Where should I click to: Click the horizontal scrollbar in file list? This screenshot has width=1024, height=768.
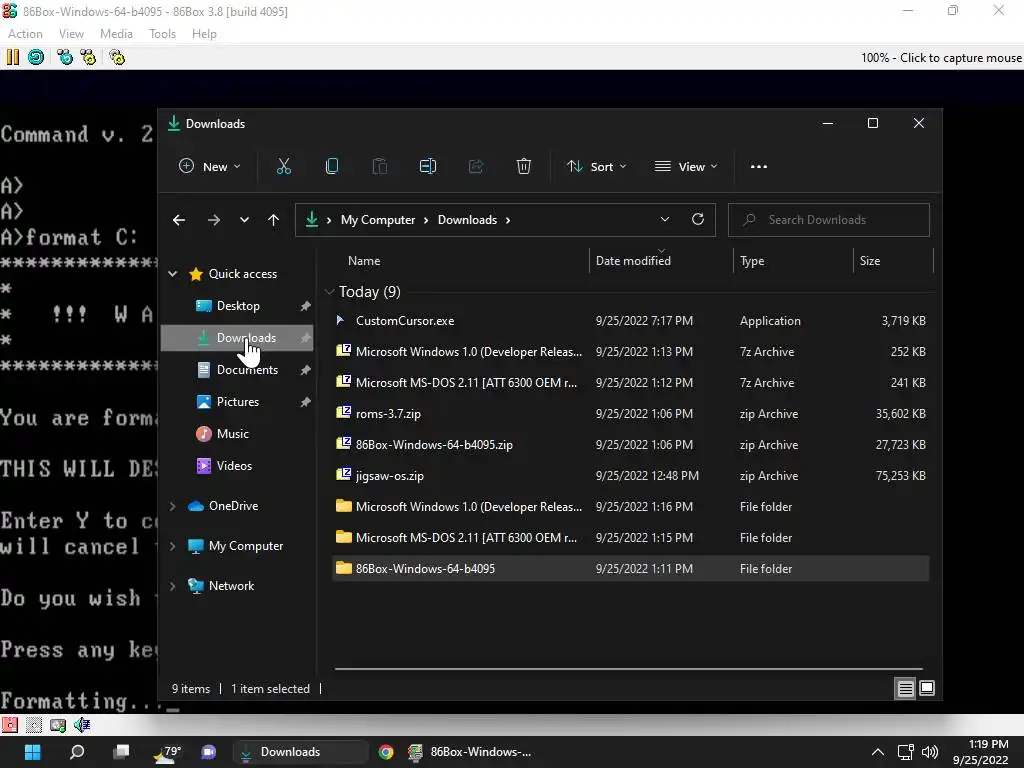[x=628, y=669]
